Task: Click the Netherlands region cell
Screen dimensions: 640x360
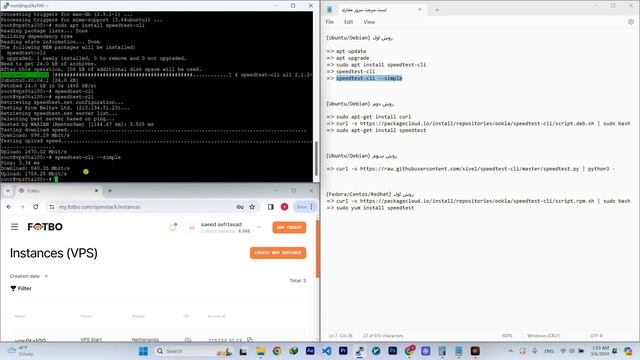Action: click(x=145, y=340)
